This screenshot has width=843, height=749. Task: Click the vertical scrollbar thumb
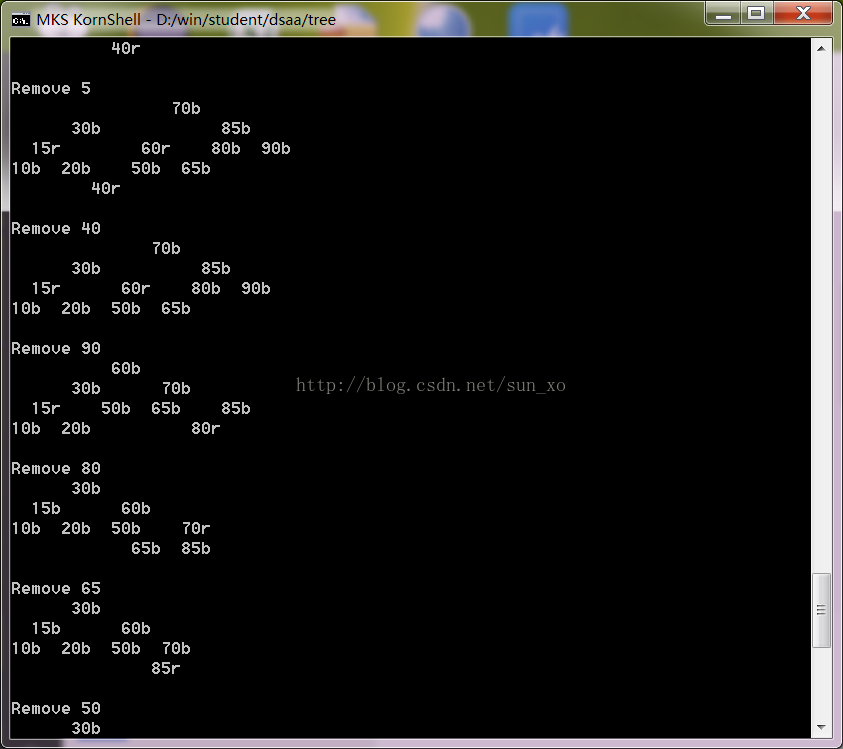pos(821,610)
